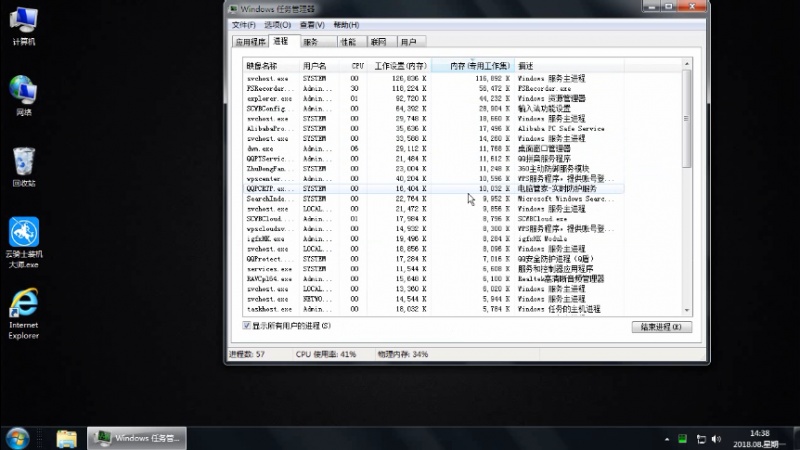
Task: Click the 进程数: 57 status bar entry
Action: 247,354
